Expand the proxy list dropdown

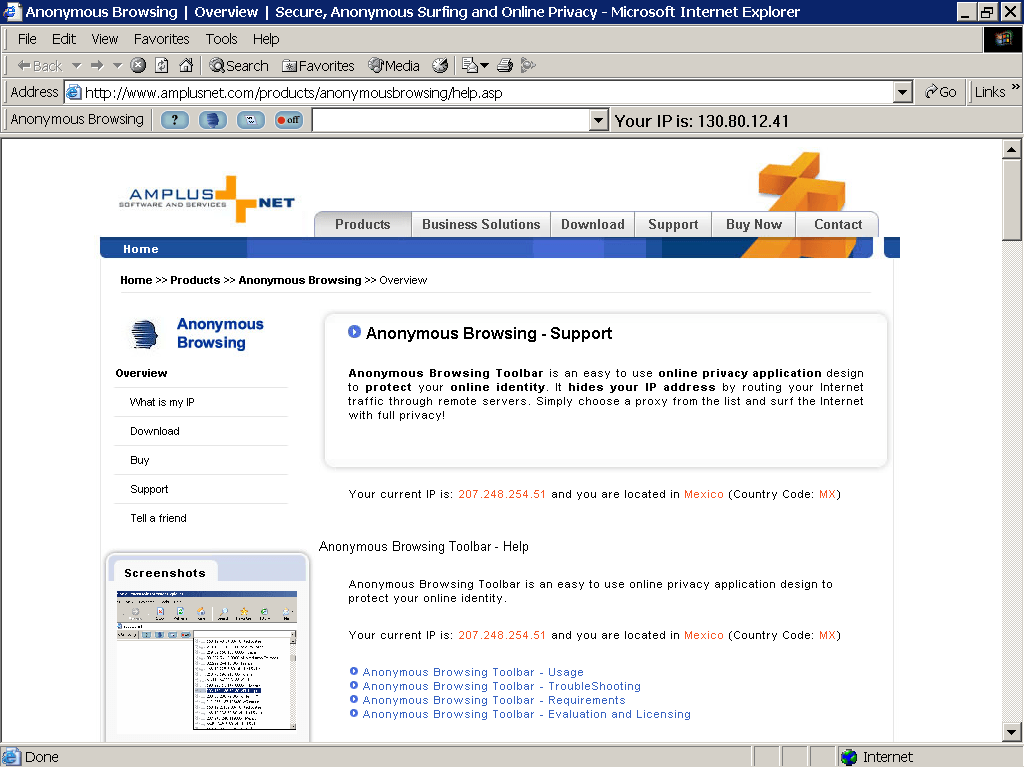tap(598, 121)
